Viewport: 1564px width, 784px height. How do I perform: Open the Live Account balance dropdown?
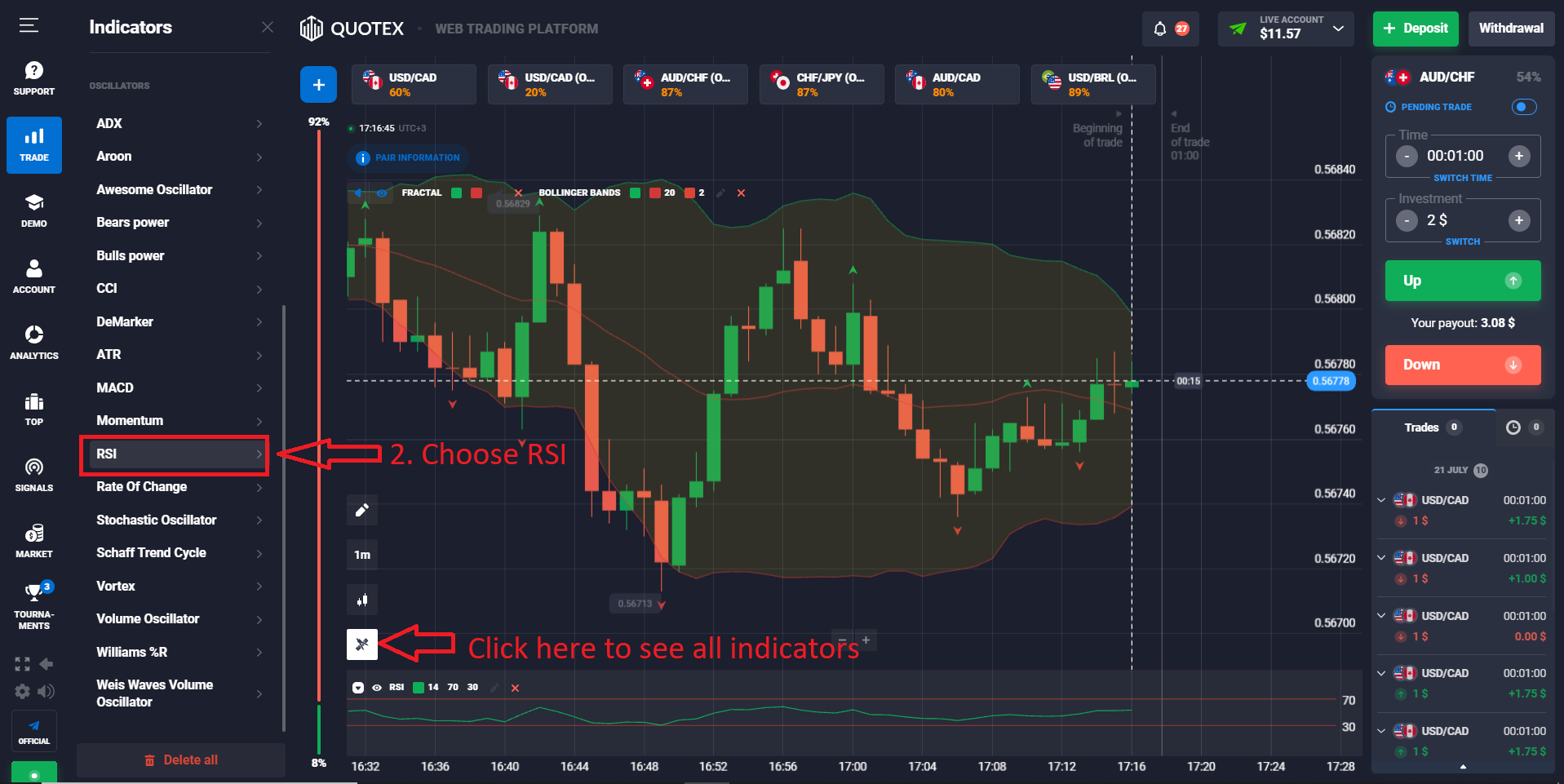[x=1338, y=27]
